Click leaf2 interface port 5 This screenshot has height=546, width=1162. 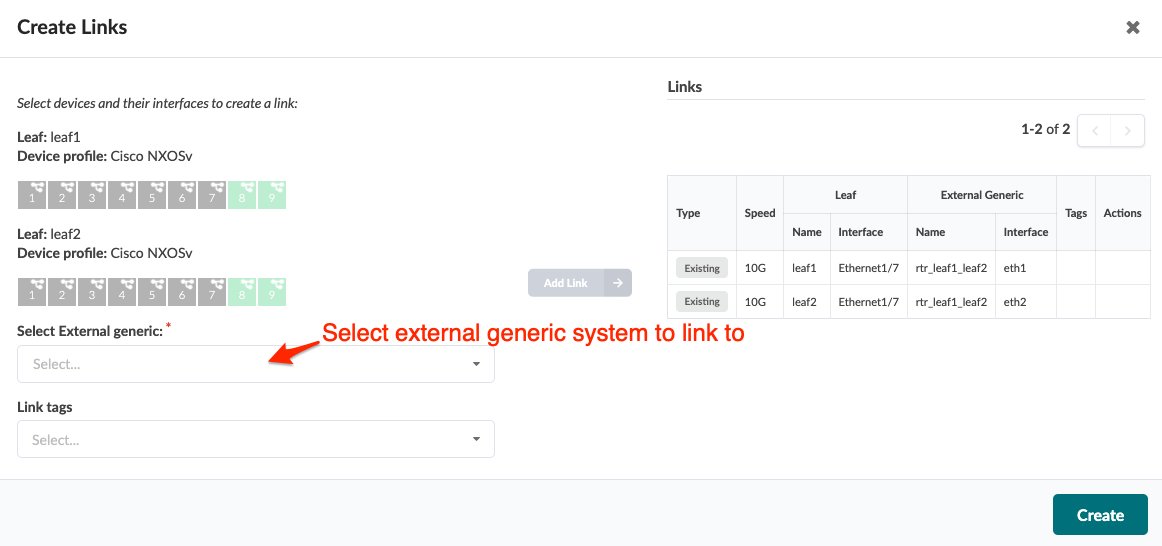coord(152,291)
